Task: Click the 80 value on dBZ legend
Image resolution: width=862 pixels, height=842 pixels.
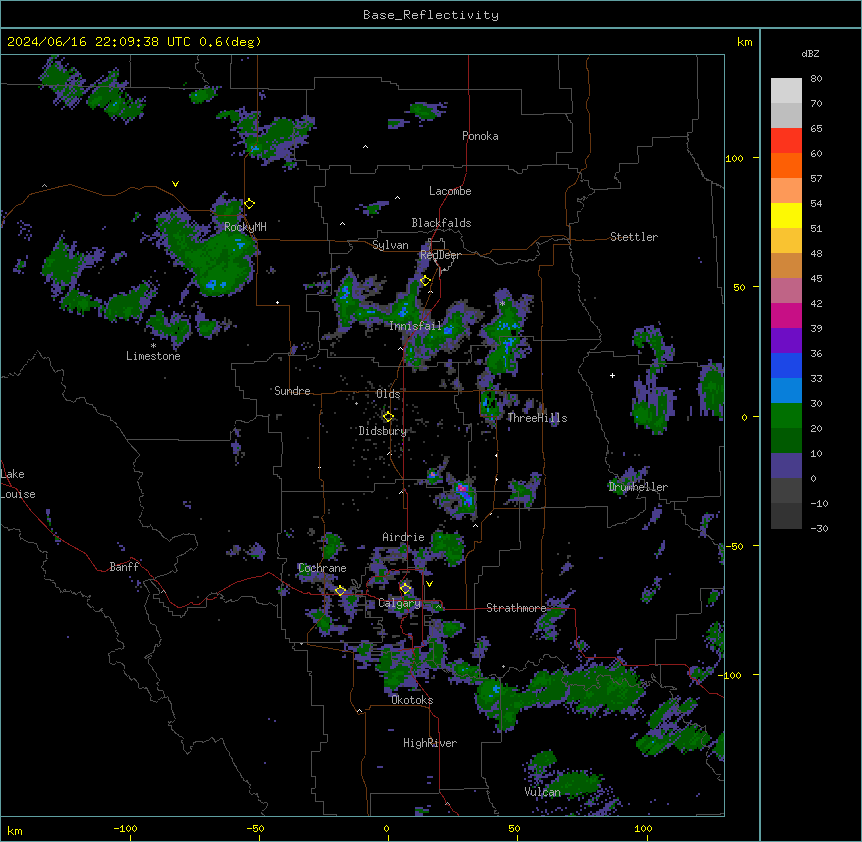Action: 816,79
